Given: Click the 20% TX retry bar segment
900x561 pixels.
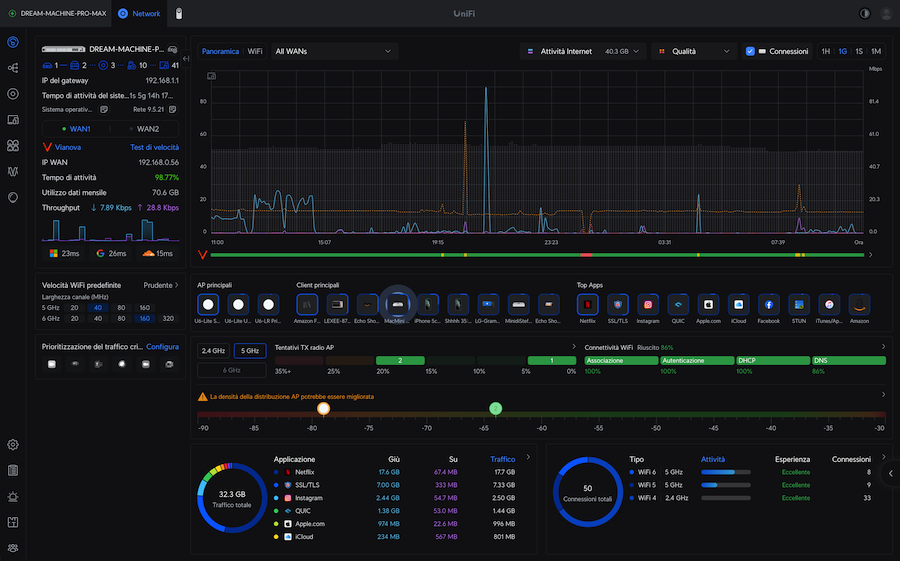Looking at the screenshot, I should (x=400, y=361).
